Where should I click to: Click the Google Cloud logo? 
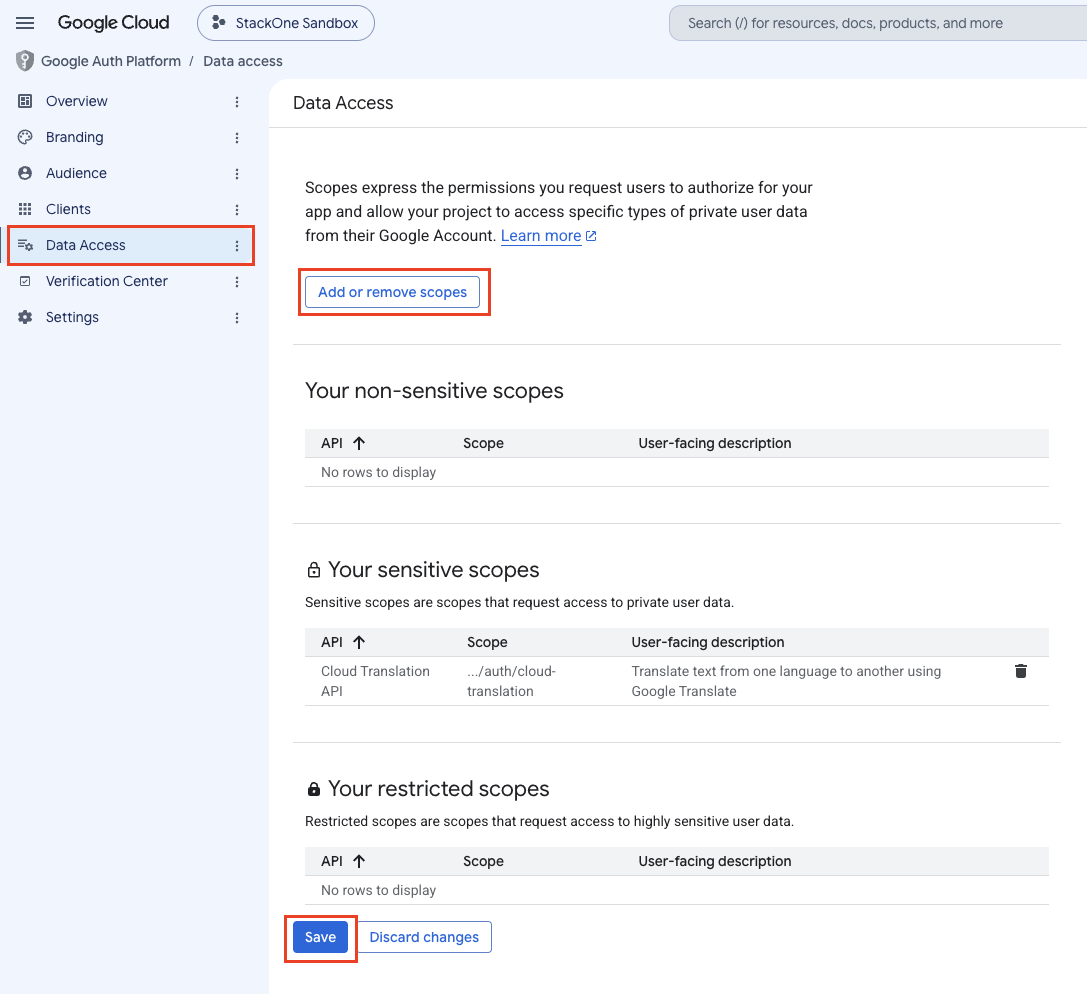(x=113, y=23)
